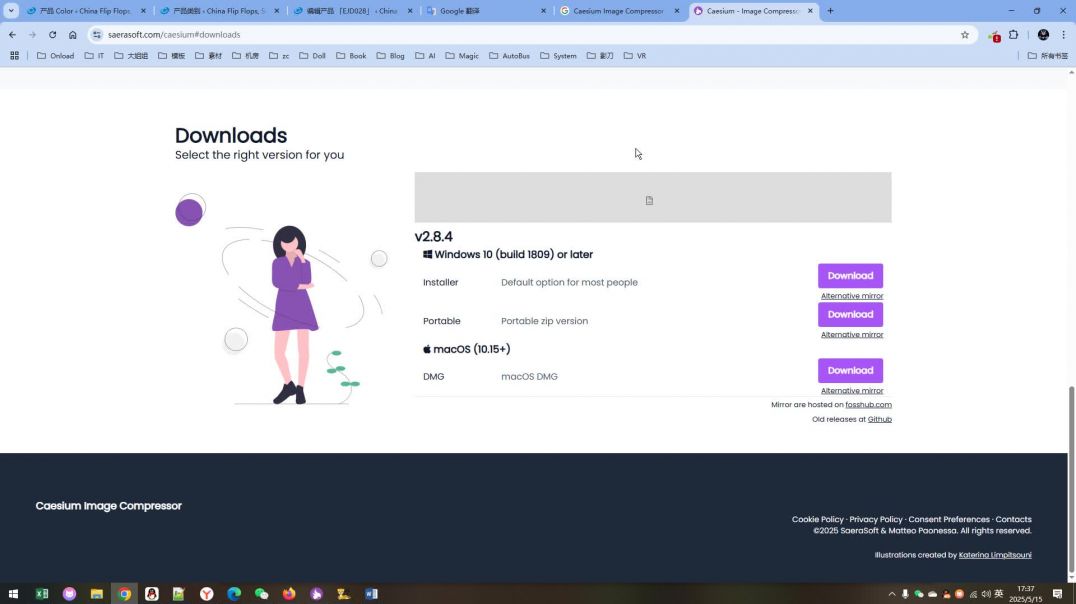This screenshot has height=604, width=1076.
Task: Open the Contacts footer link
Action: tap(1013, 520)
